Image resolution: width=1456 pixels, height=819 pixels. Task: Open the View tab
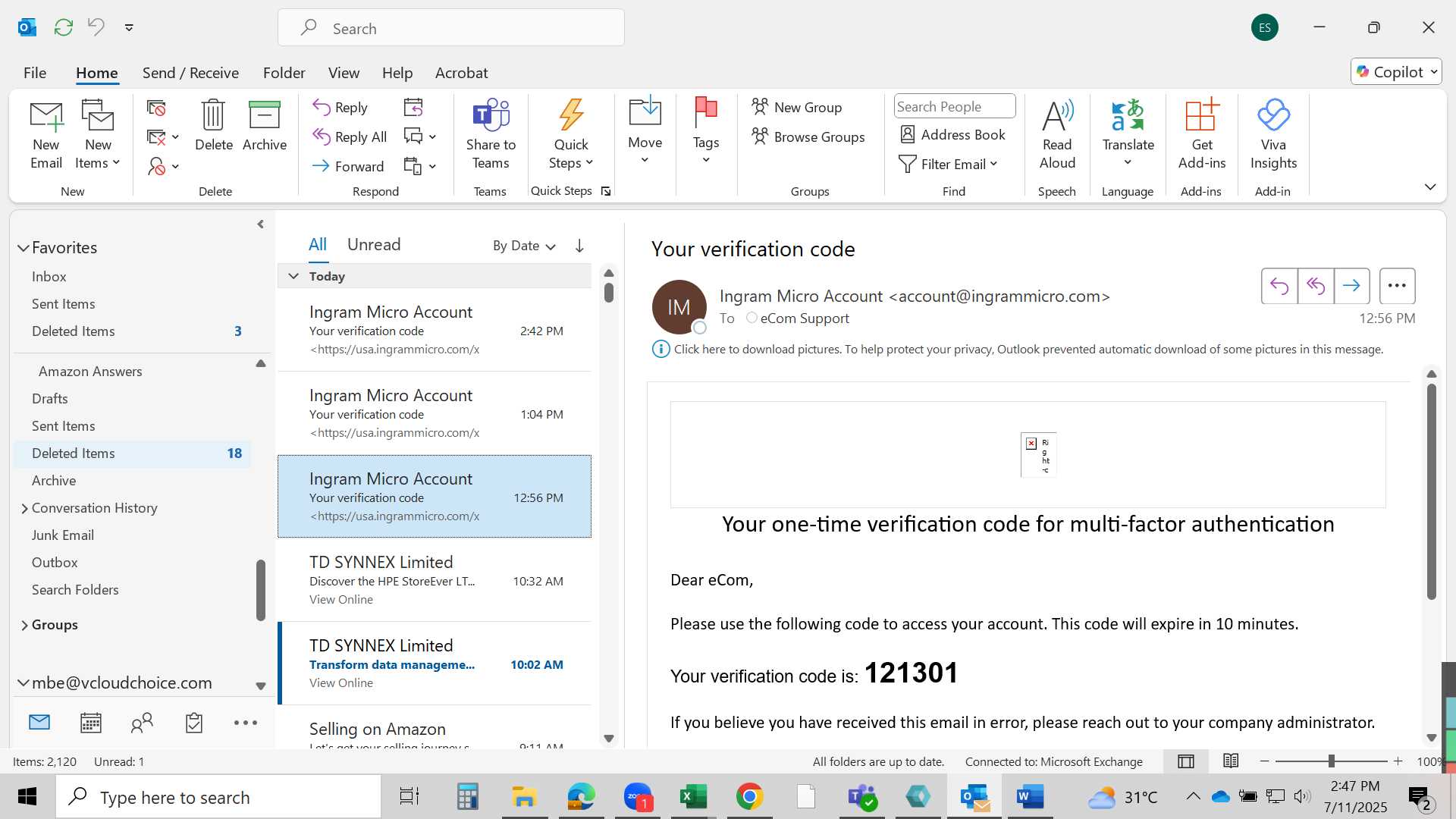click(x=344, y=73)
